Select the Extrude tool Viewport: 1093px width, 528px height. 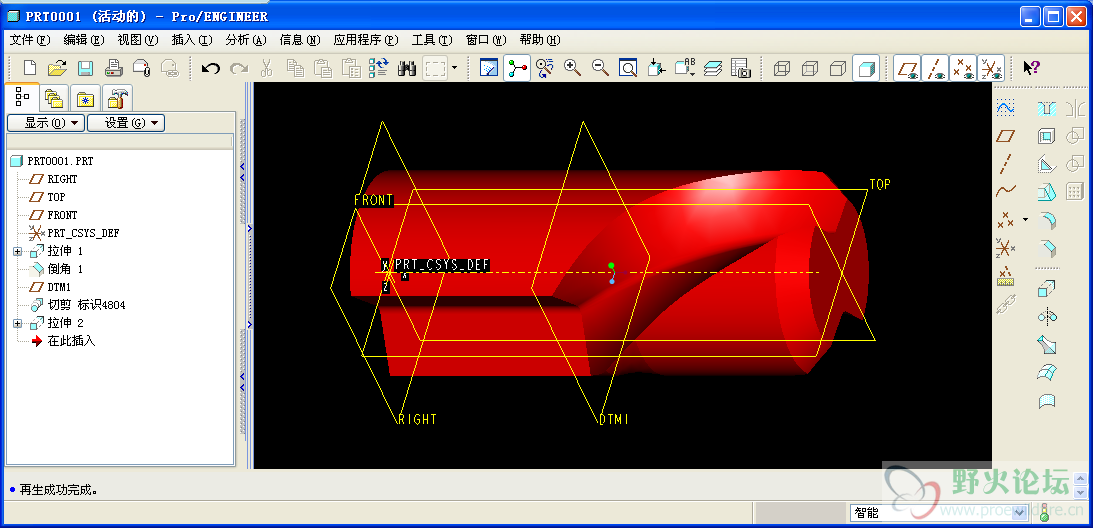click(1047, 288)
